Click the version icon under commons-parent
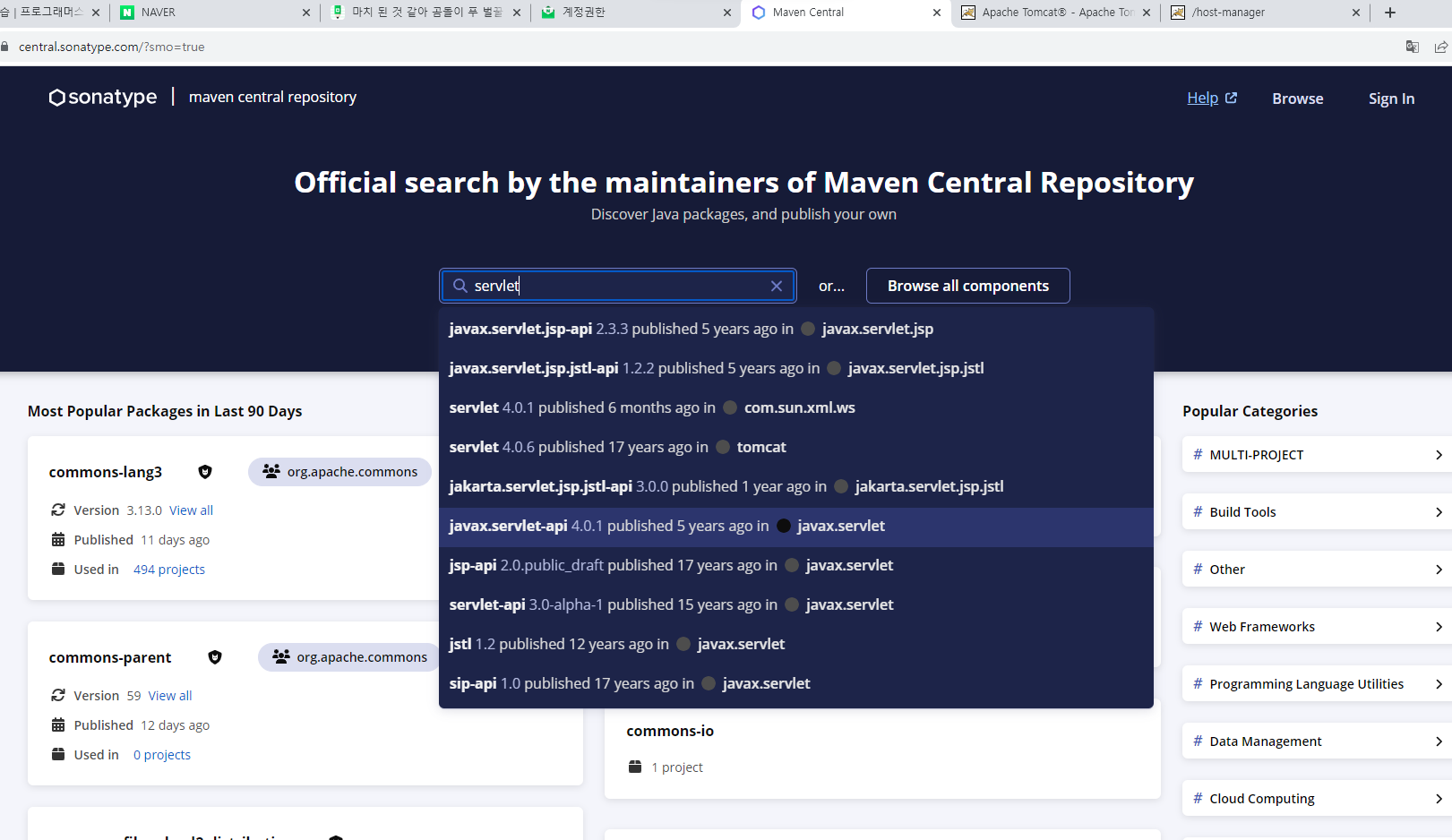The width and height of the screenshot is (1452, 840). [58, 695]
